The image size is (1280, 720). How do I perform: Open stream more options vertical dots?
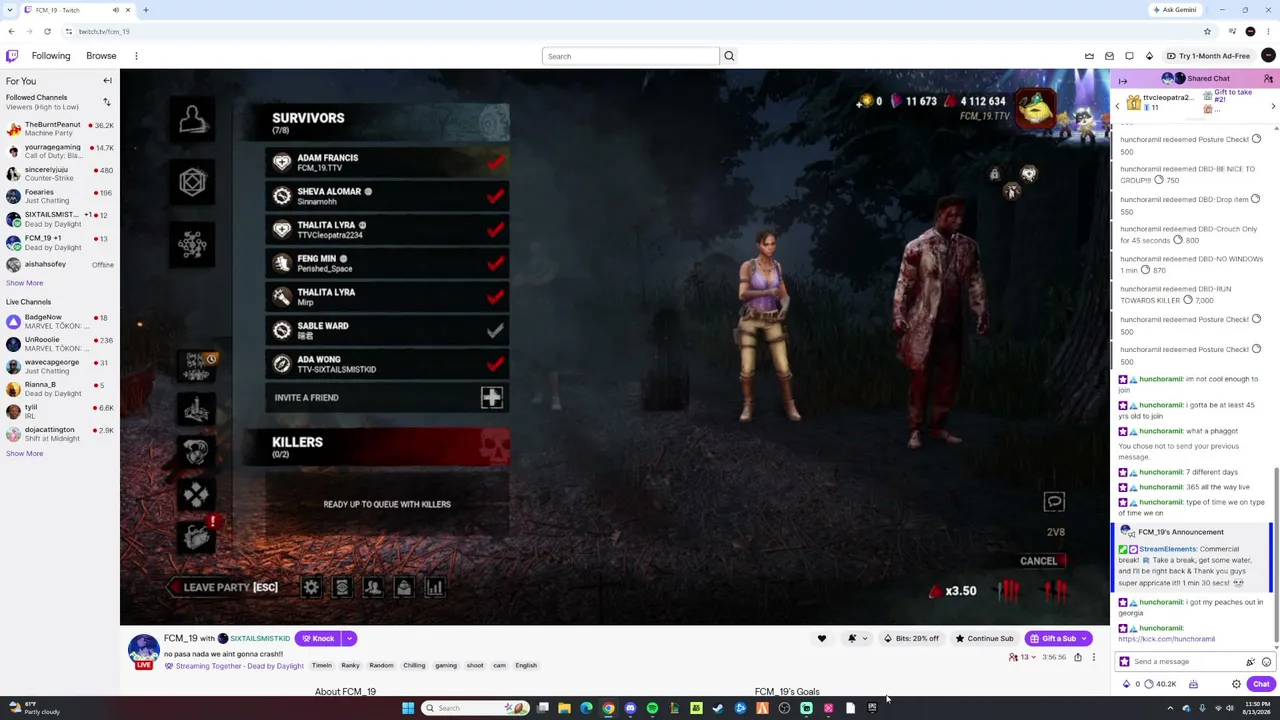click(x=1094, y=657)
